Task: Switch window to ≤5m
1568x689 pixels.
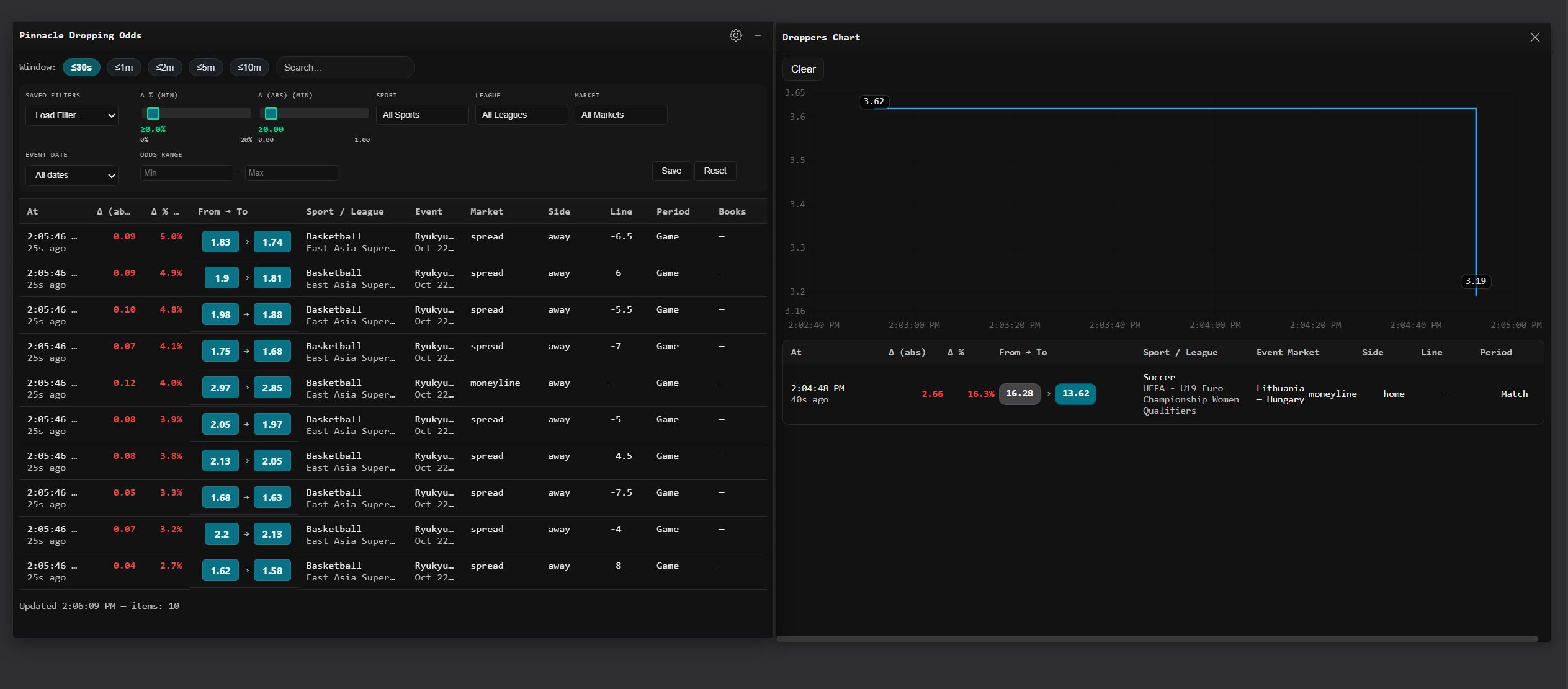Action: coord(205,68)
